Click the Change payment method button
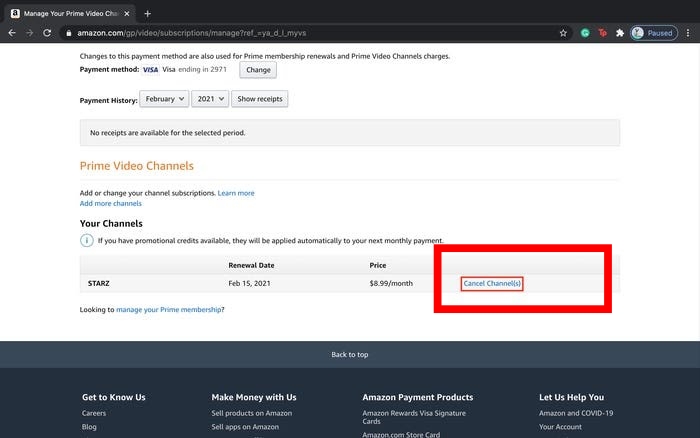 pos(258,70)
